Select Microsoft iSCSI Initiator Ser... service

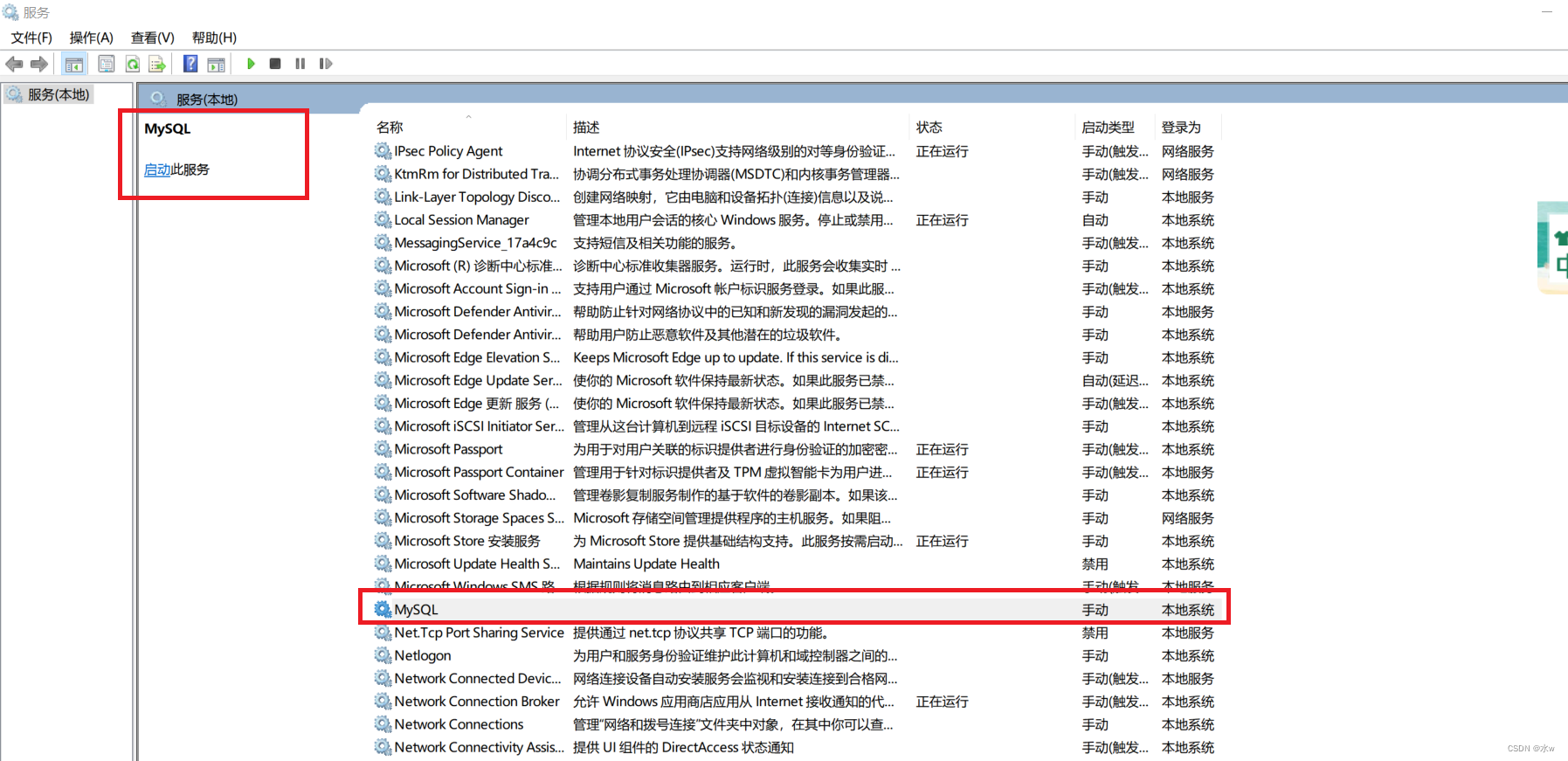click(479, 426)
